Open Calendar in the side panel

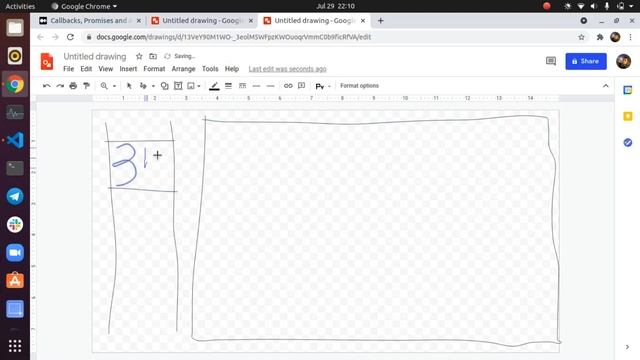pyautogui.click(x=627, y=90)
